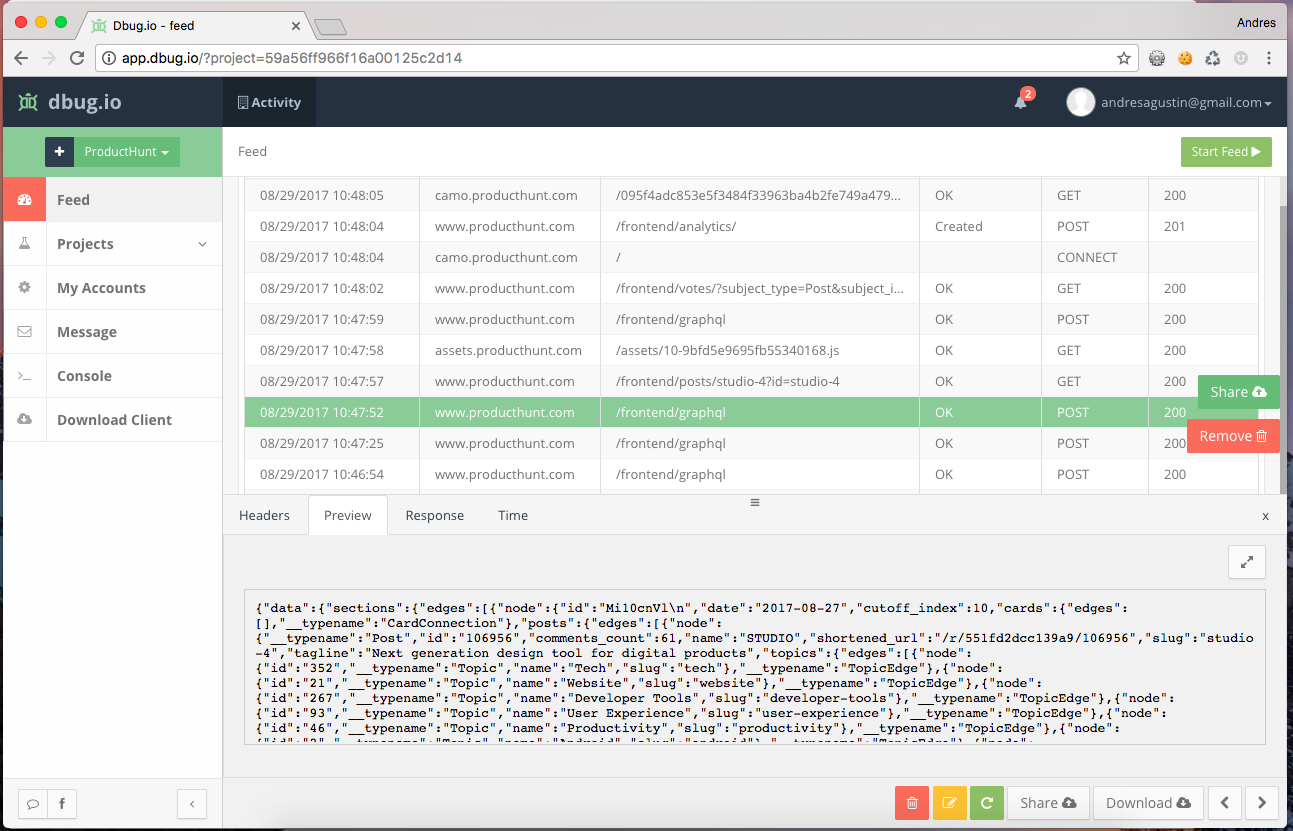1293x831 pixels.
Task: Select the /frontend/posts/studio-4 row
Action: (751, 381)
